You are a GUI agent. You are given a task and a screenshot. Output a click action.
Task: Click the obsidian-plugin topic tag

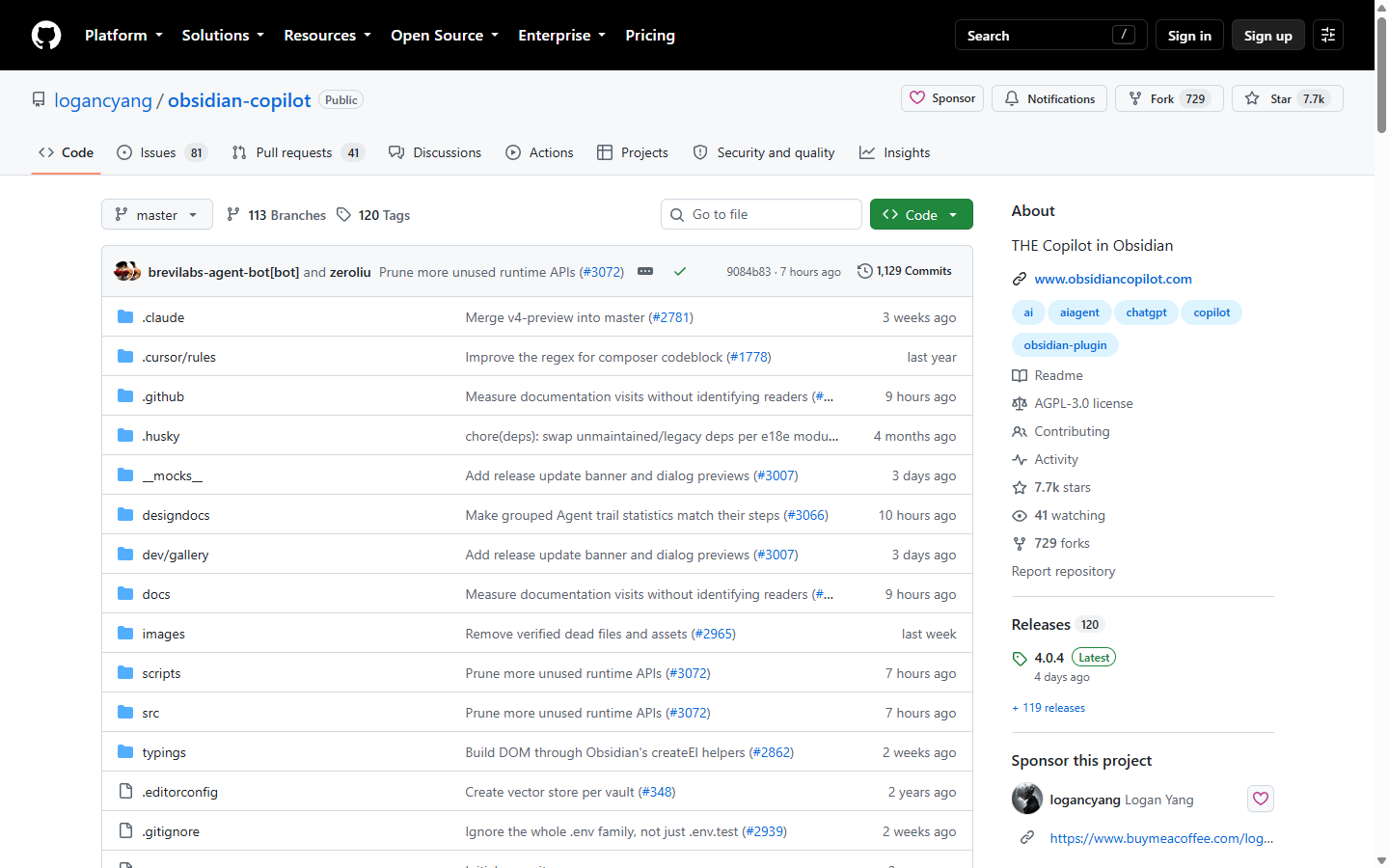click(1065, 345)
